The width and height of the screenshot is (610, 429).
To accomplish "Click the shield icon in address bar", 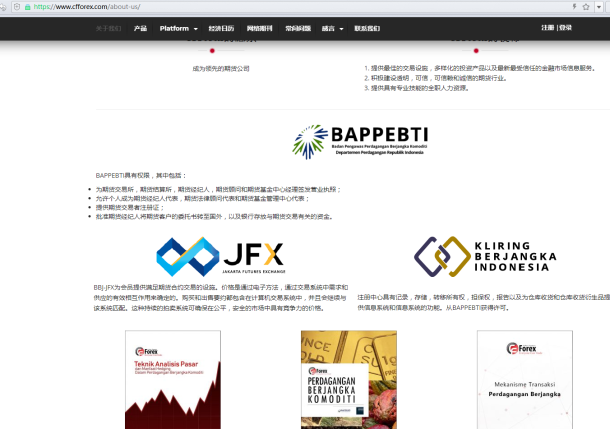I will [x=17, y=7].
